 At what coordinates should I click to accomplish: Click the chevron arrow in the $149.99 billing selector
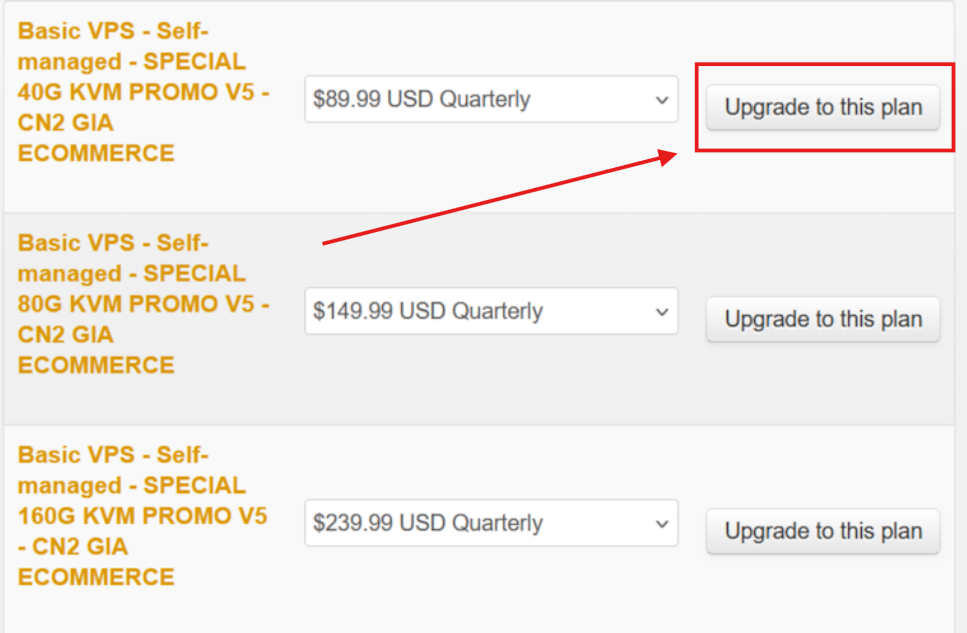pos(662,312)
